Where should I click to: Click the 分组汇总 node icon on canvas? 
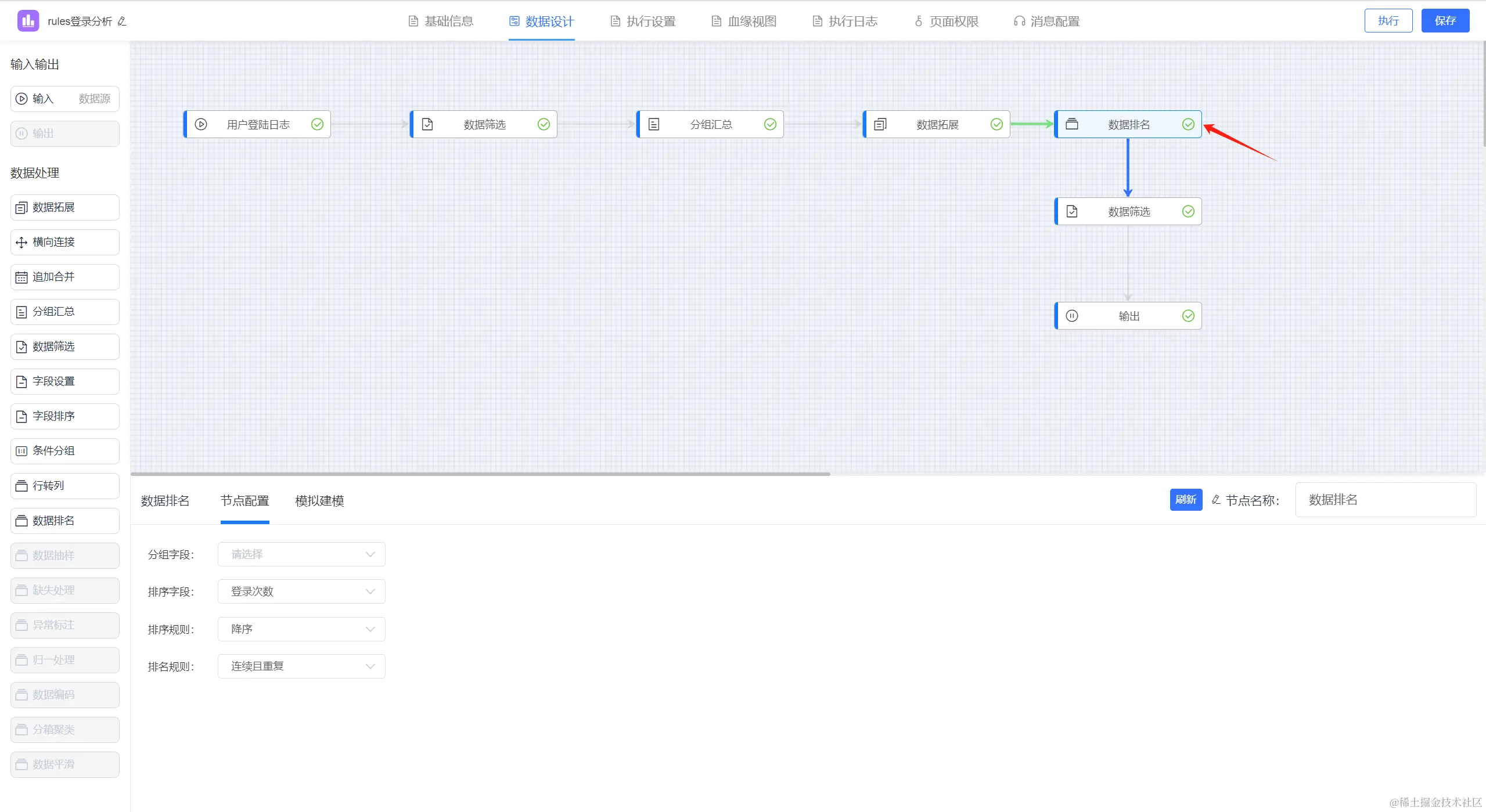(x=654, y=124)
